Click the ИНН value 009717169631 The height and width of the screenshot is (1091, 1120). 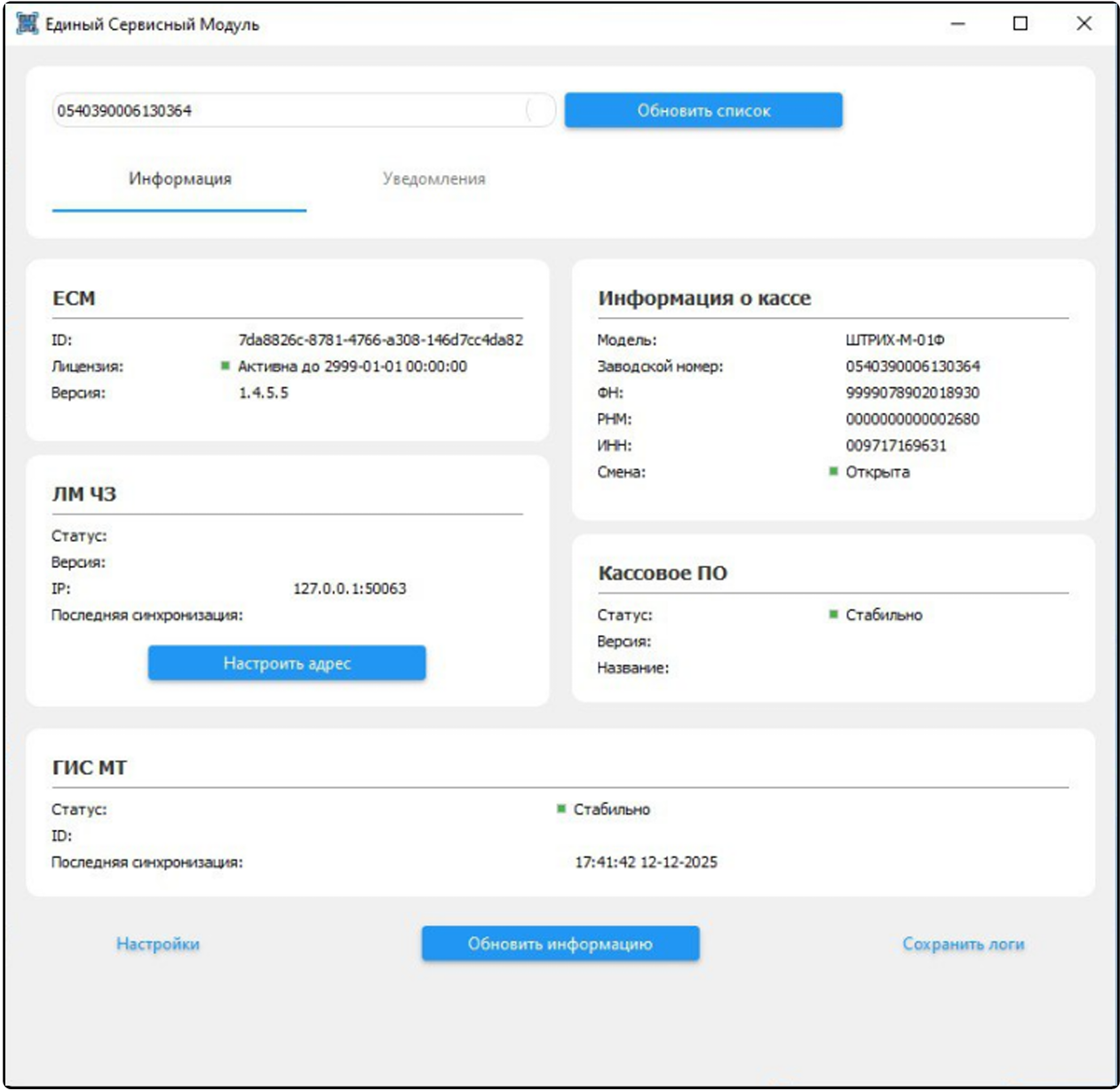click(896, 445)
